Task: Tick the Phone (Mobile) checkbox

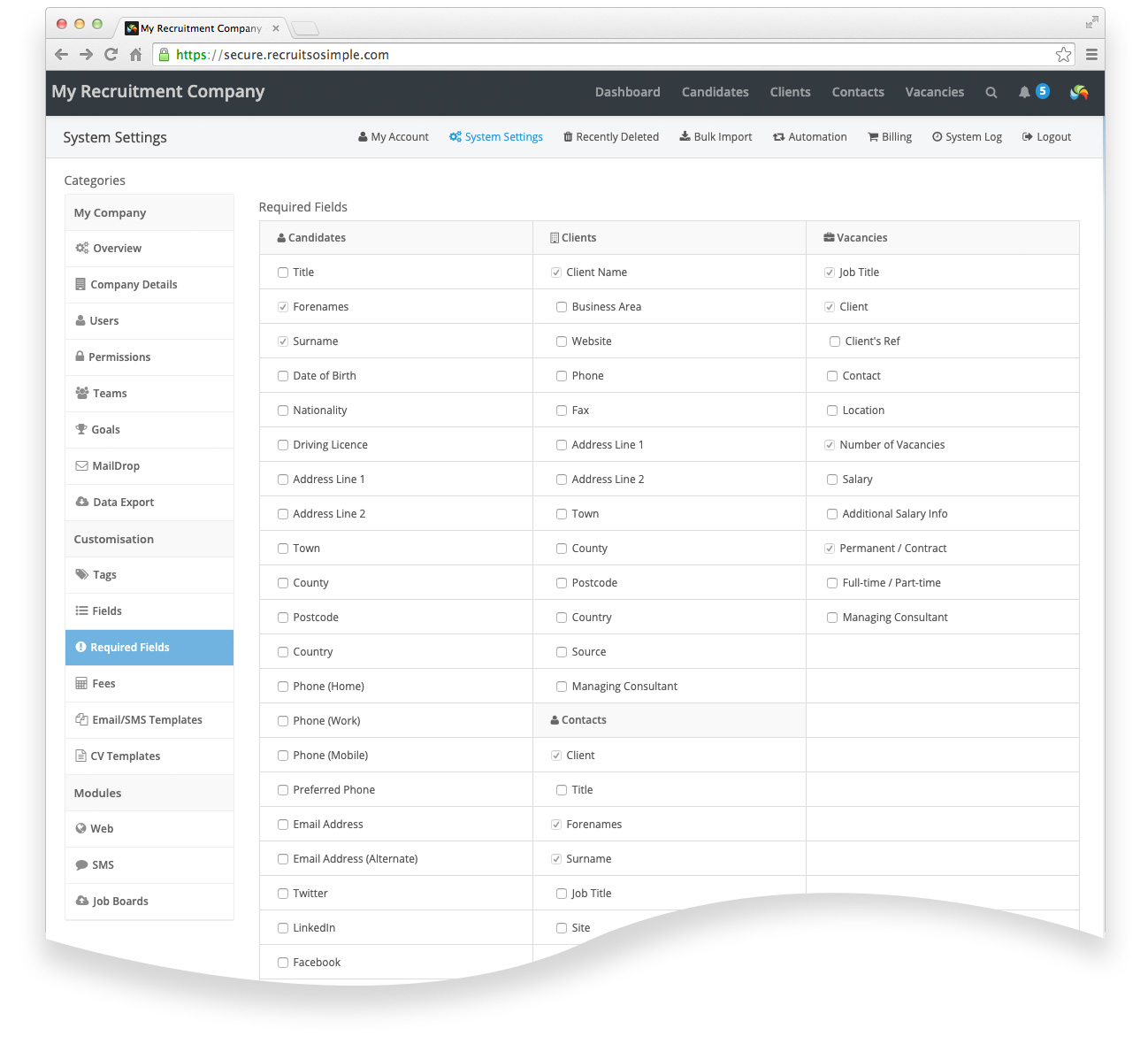Action: [283, 756]
